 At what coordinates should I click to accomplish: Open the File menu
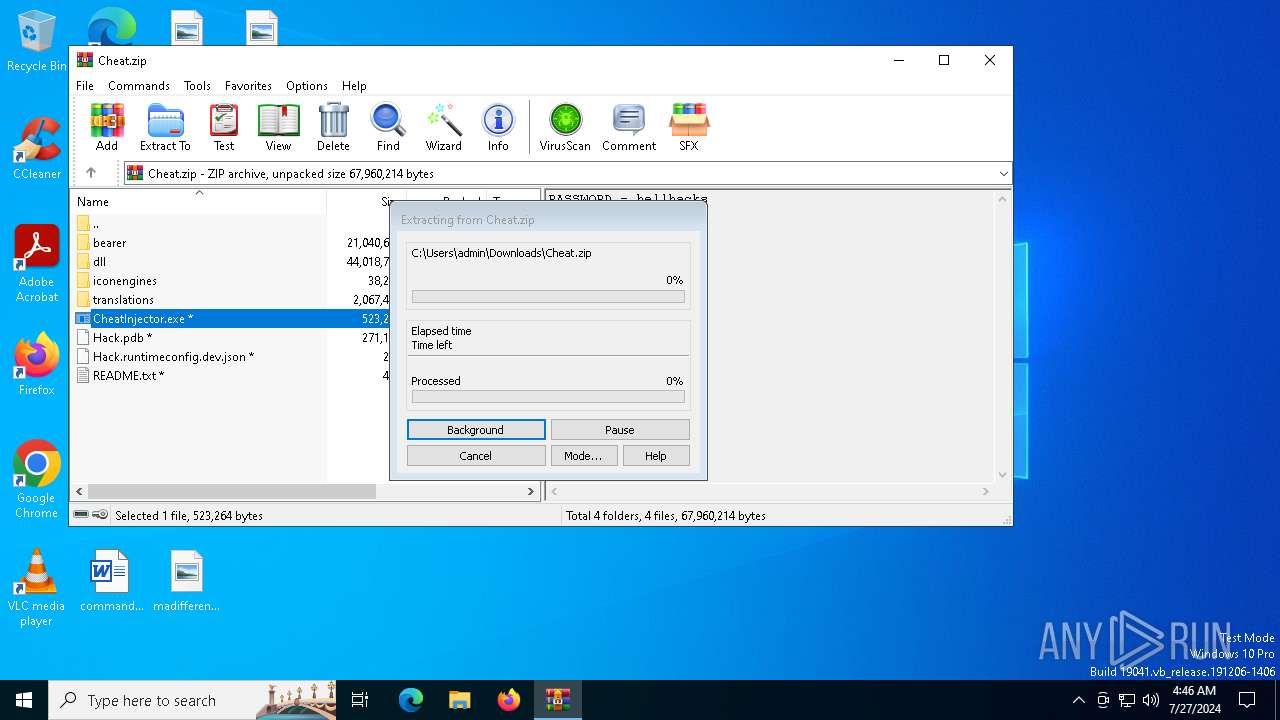tap(85, 86)
